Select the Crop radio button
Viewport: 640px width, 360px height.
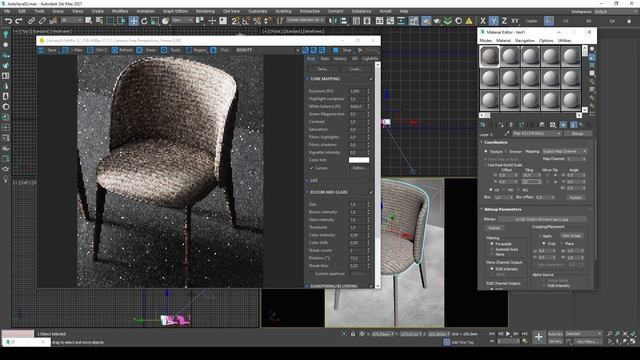[544, 243]
